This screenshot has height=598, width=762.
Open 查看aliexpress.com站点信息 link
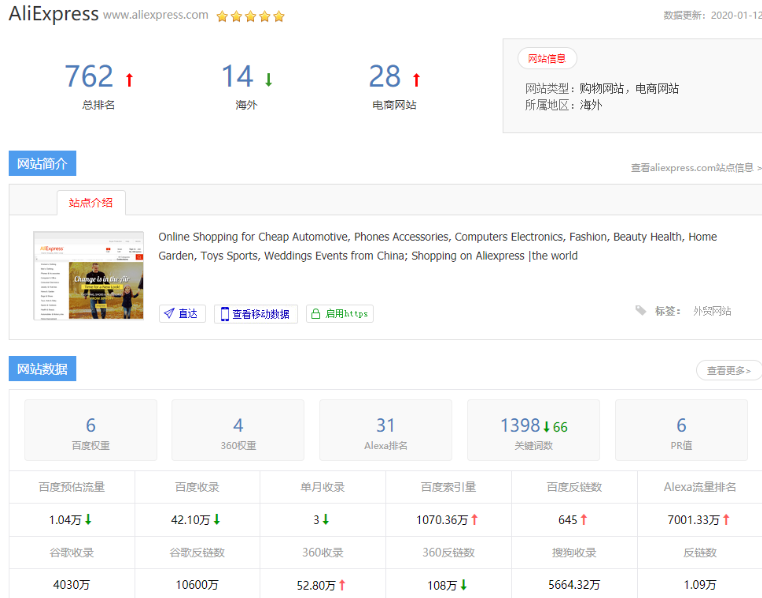coord(695,168)
